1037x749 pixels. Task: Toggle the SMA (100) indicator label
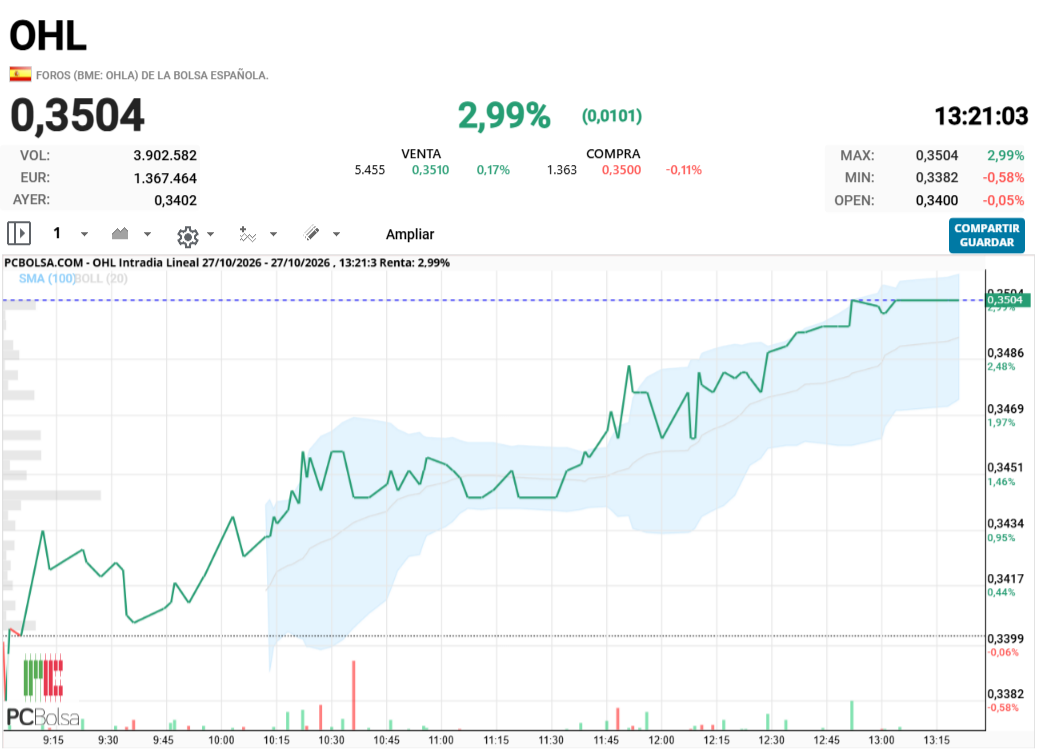pyautogui.click(x=46, y=278)
